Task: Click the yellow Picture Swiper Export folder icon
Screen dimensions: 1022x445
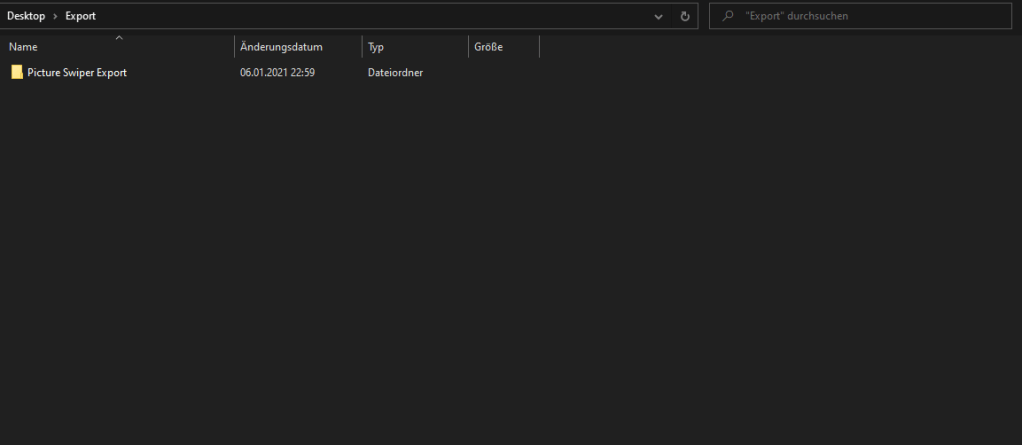Action: [x=17, y=72]
